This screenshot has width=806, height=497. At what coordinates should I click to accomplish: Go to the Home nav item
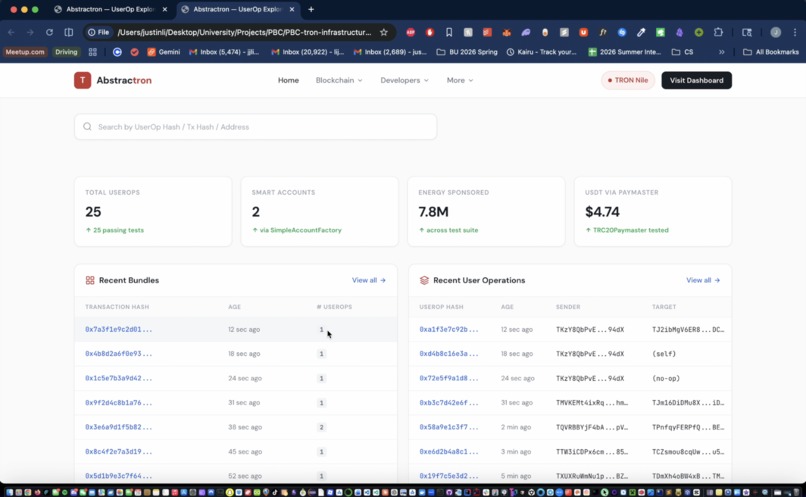click(x=288, y=80)
